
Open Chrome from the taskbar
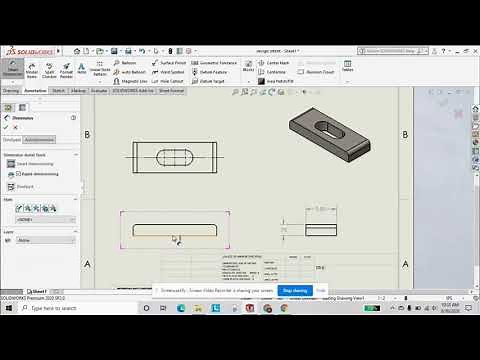tap(284, 308)
